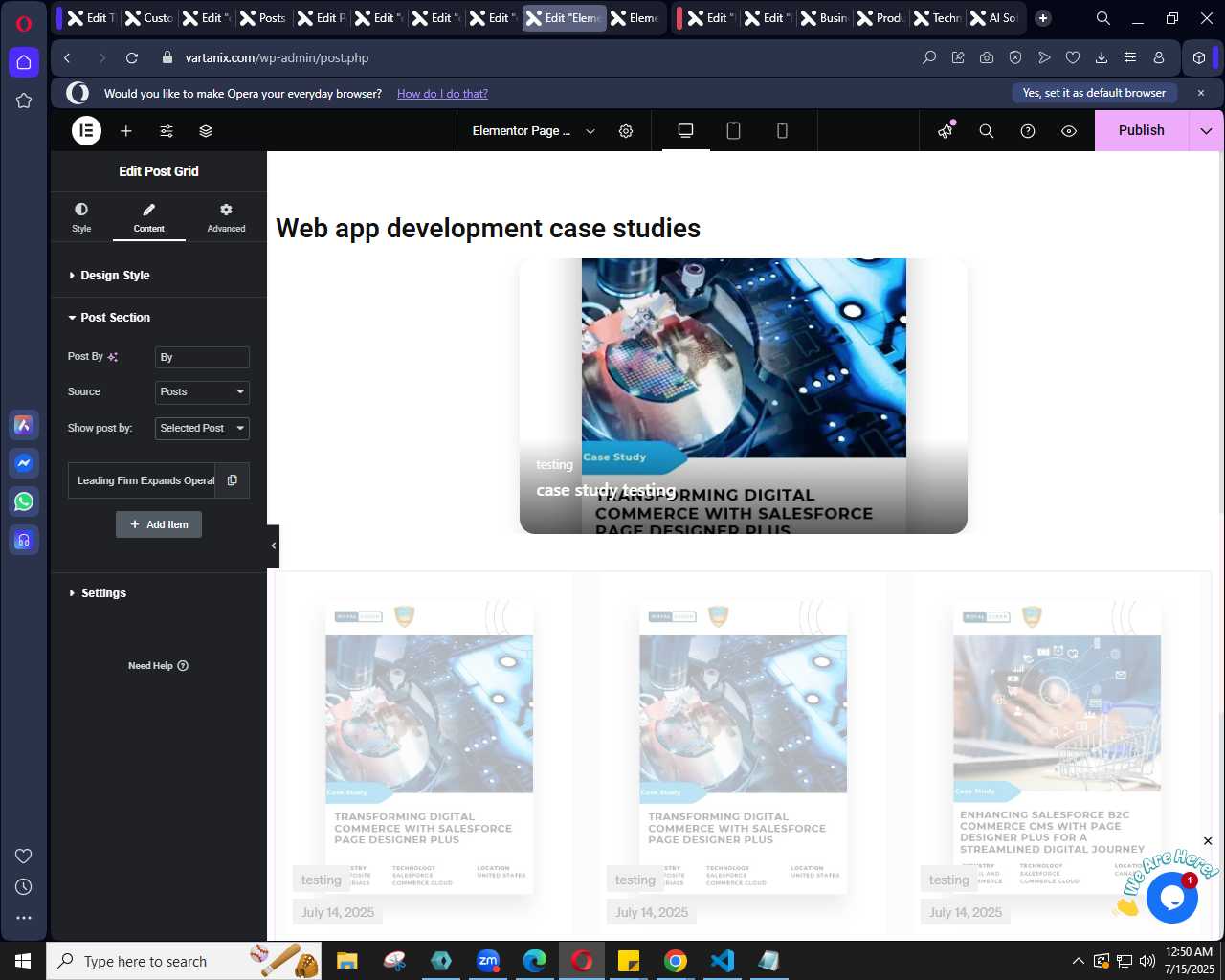Open the We Are Here chat bubble
1225x980 pixels.
pos(1172,897)
